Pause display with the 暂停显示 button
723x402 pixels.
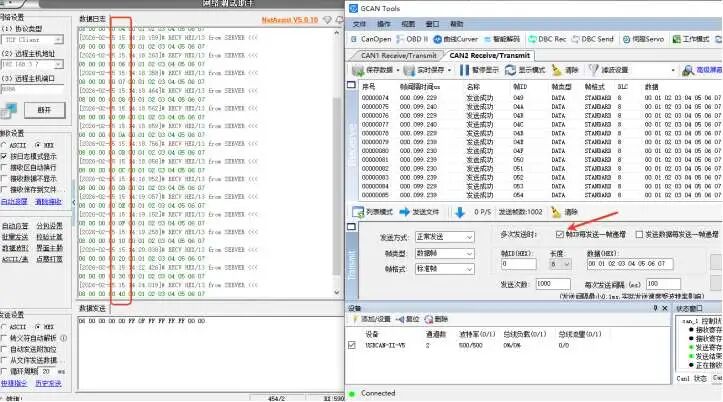(x=479, y=70)
